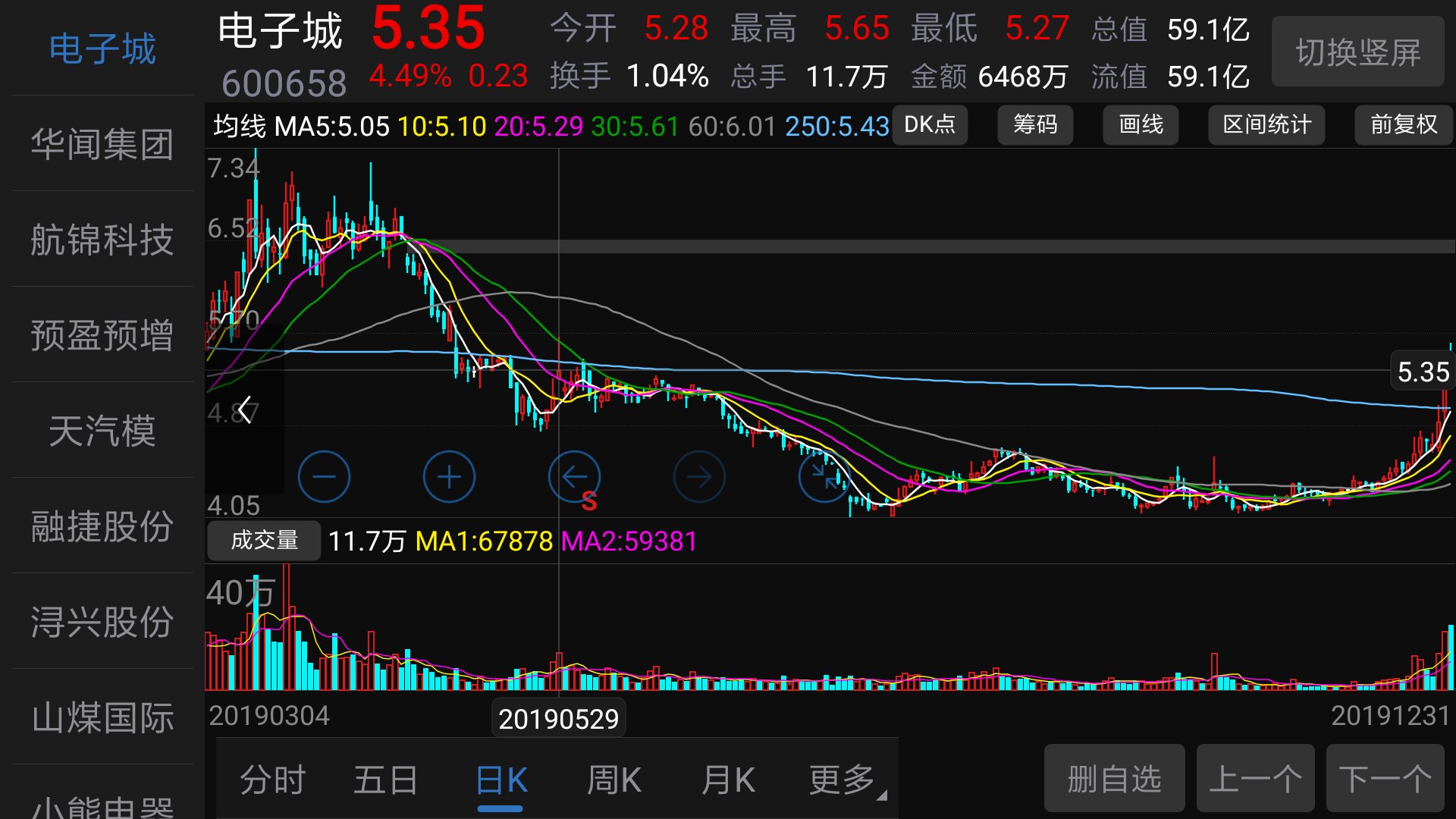Tap the red S marker on chart
Viewport: 1456px width, 819px height.
click(589, 501)
